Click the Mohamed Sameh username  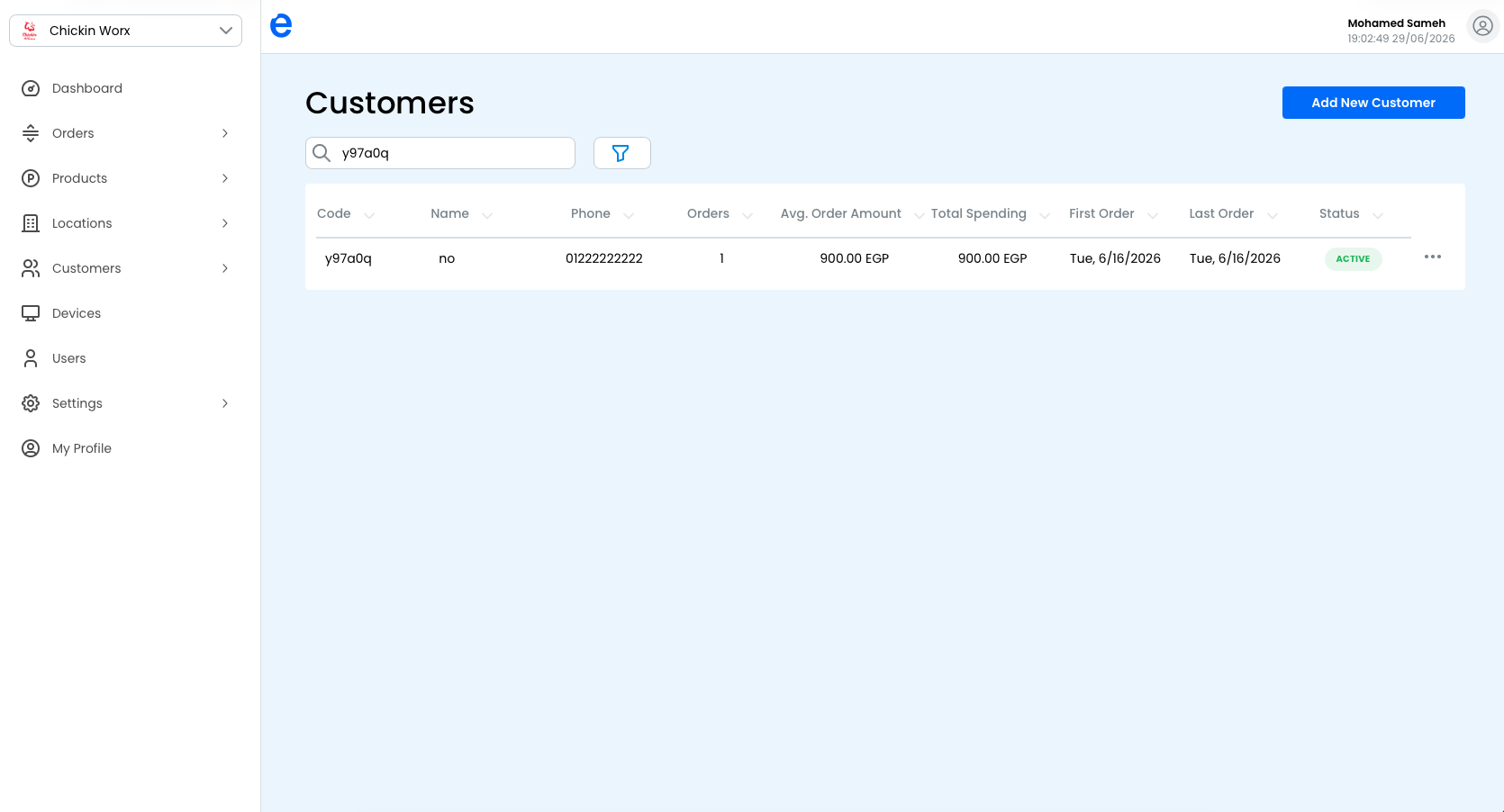point(1396,23)
